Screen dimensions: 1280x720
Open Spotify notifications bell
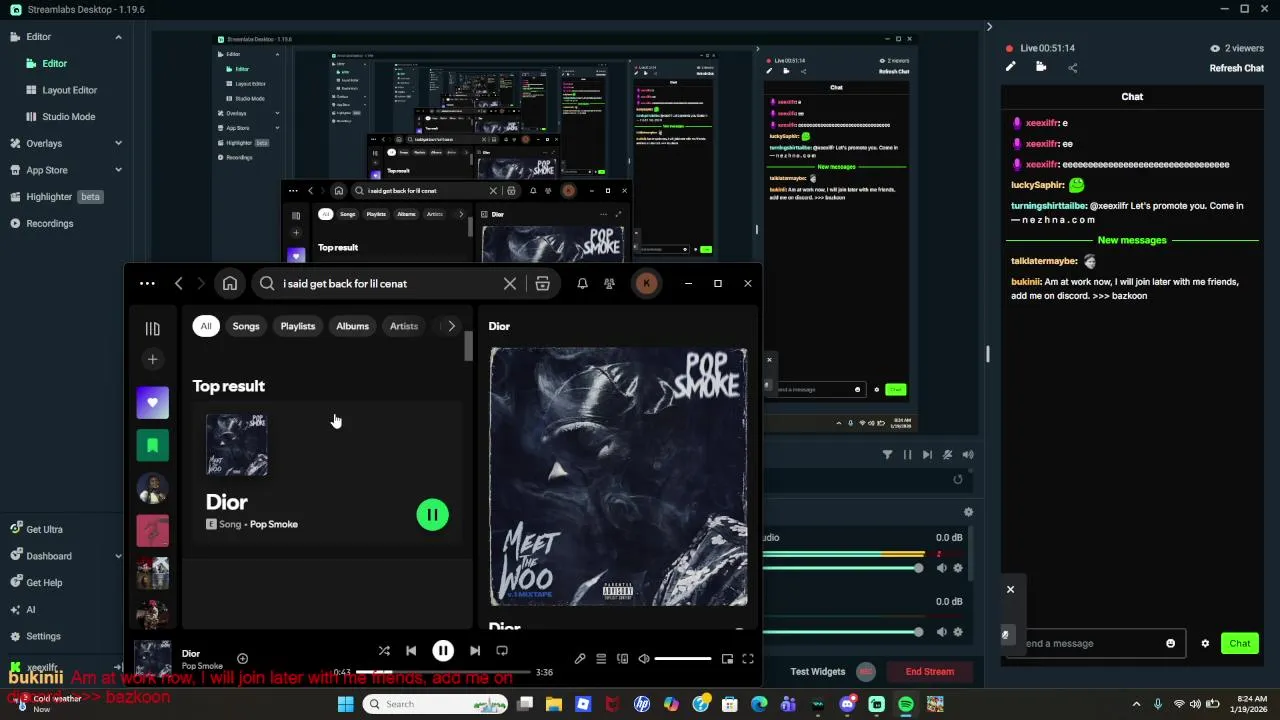(582, 284)
